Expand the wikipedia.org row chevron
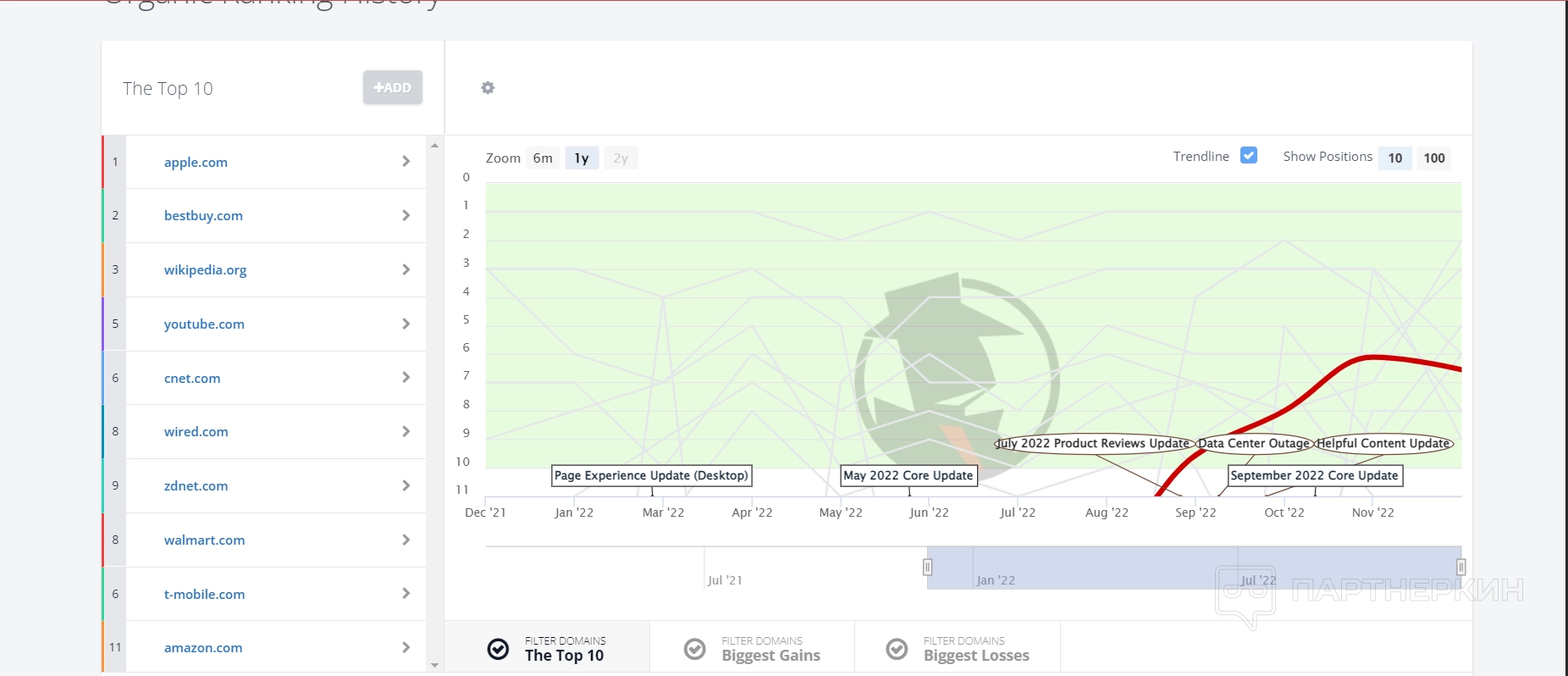Viewport: 1568px width, 676px height. [406, 269]
